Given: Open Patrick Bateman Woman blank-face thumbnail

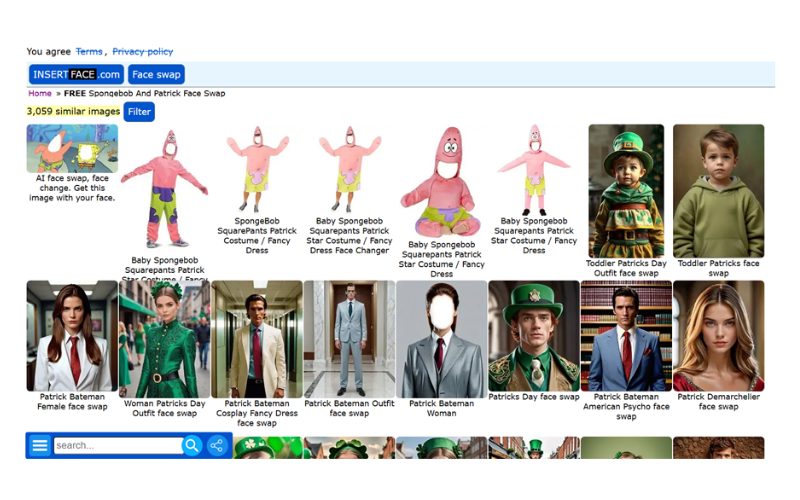Looking at the screenshot, I should [x=442, y=339].
